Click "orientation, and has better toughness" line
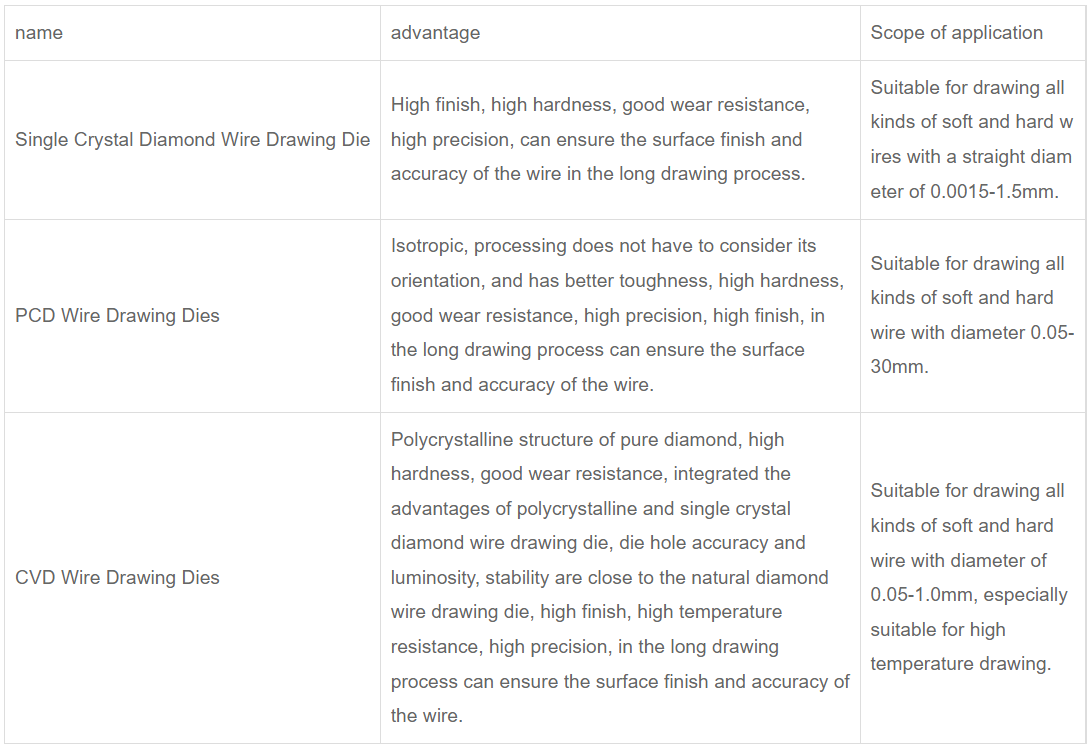Screen dimensions: 1089x751 click(551, 281)
